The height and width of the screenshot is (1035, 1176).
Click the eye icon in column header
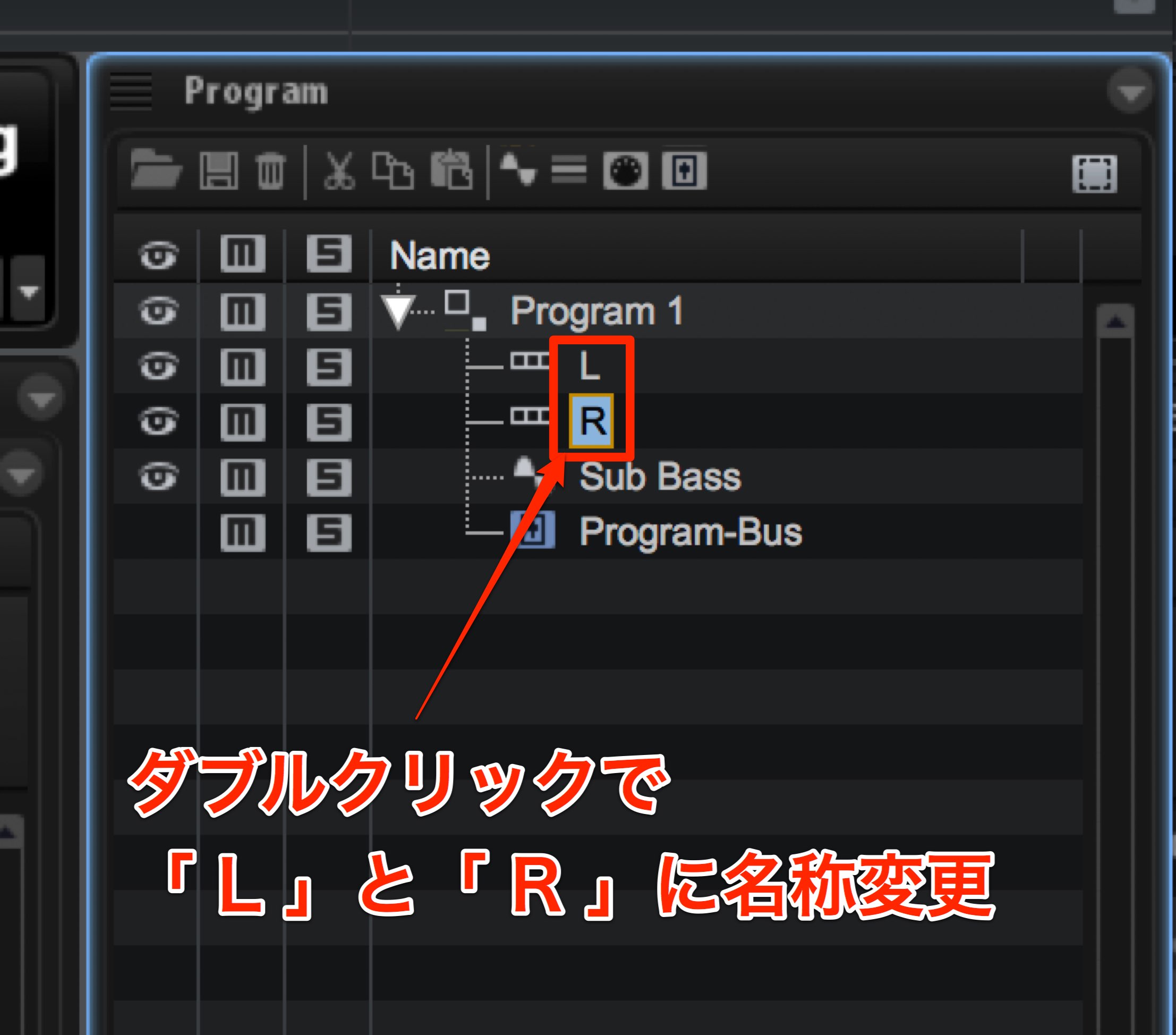click(x=158, y=255)
